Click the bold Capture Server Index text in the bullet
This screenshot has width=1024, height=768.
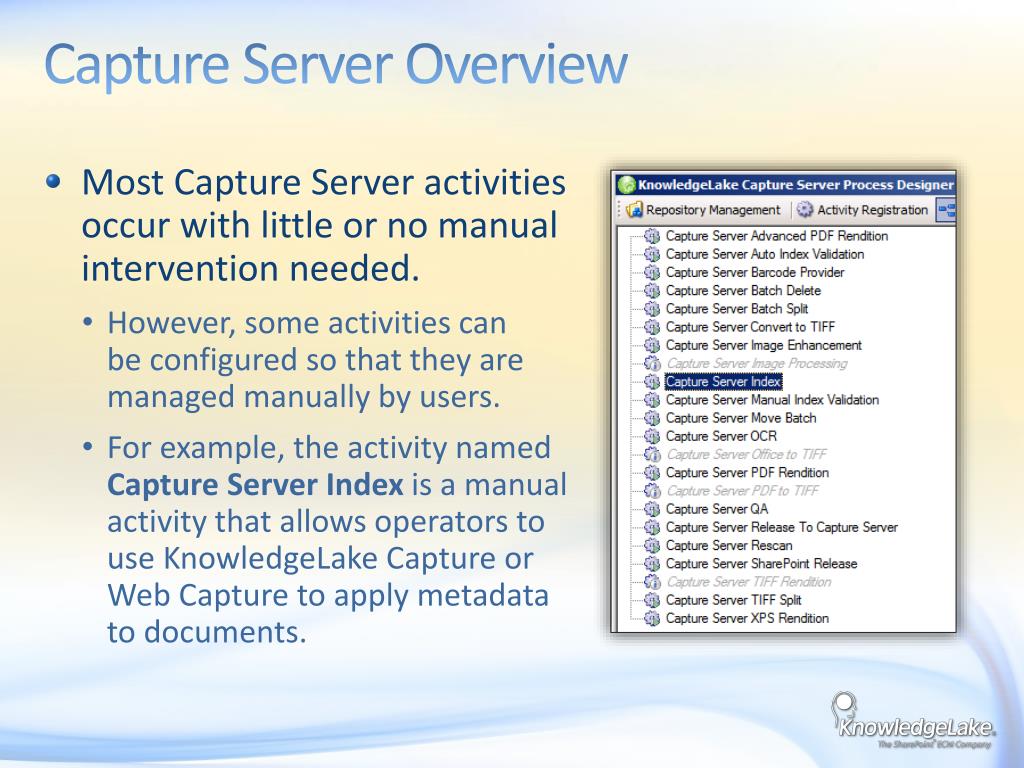255,485
